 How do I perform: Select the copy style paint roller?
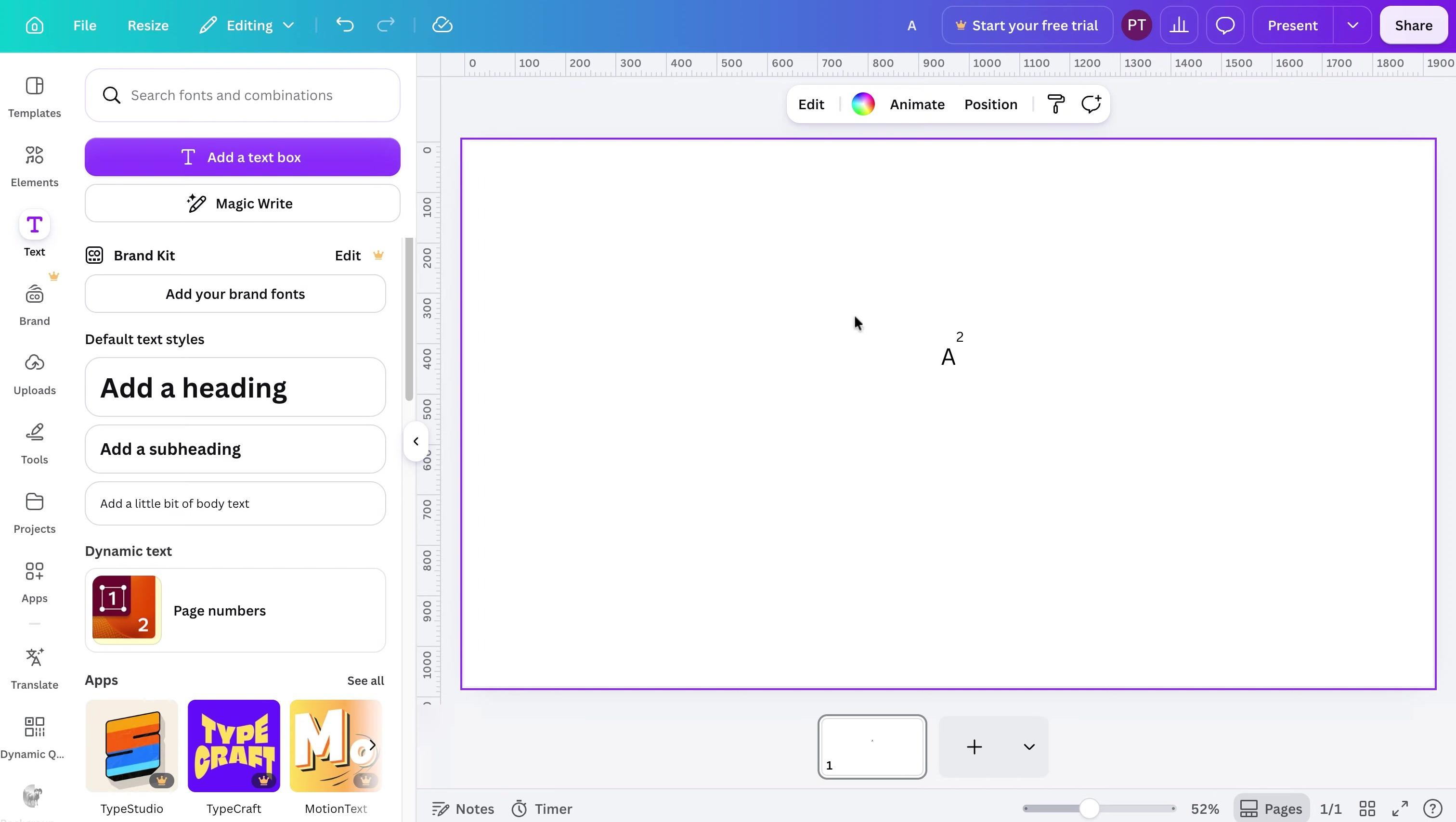1056,104
